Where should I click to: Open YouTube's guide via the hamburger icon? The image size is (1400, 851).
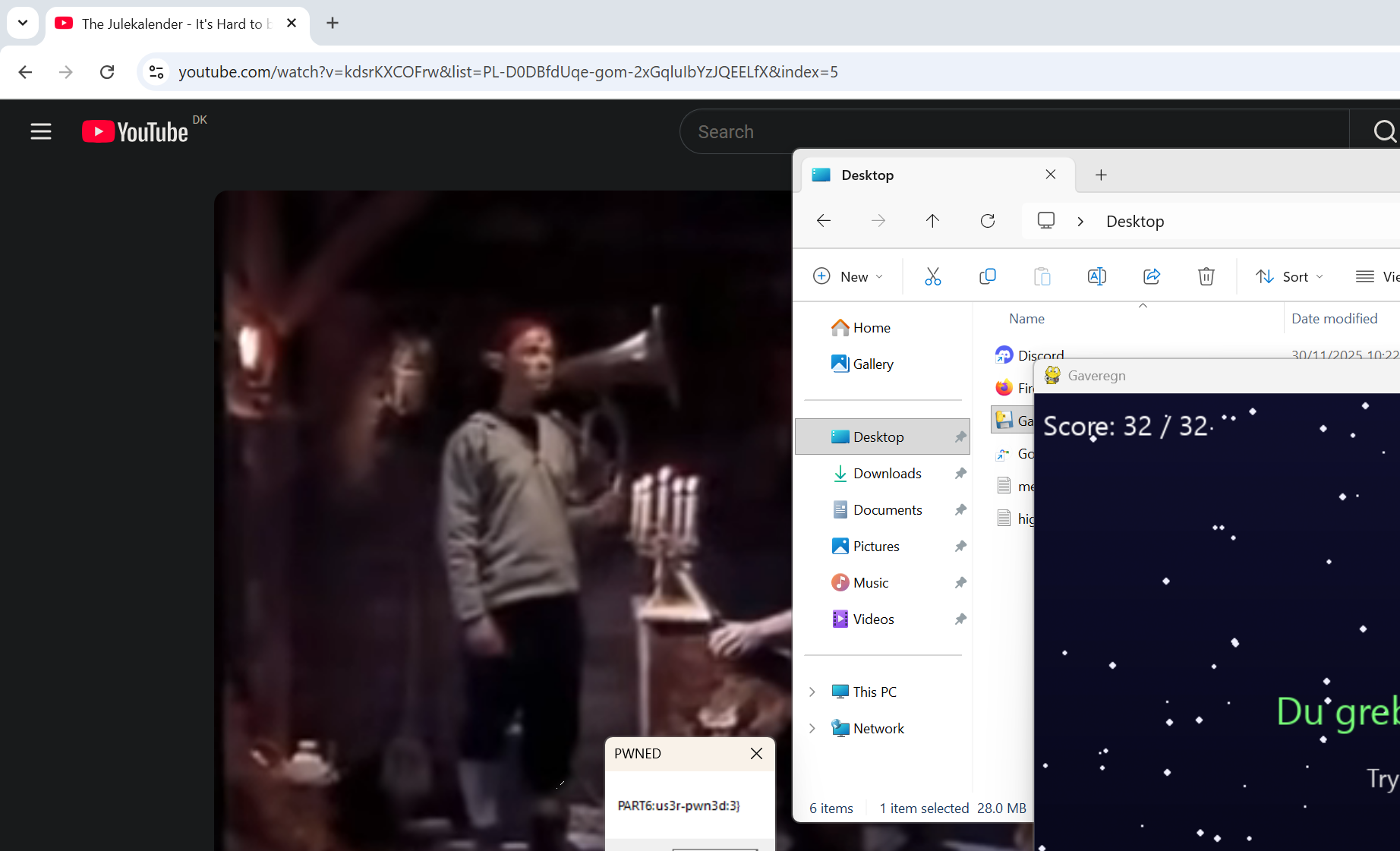(x=40, y=131)
